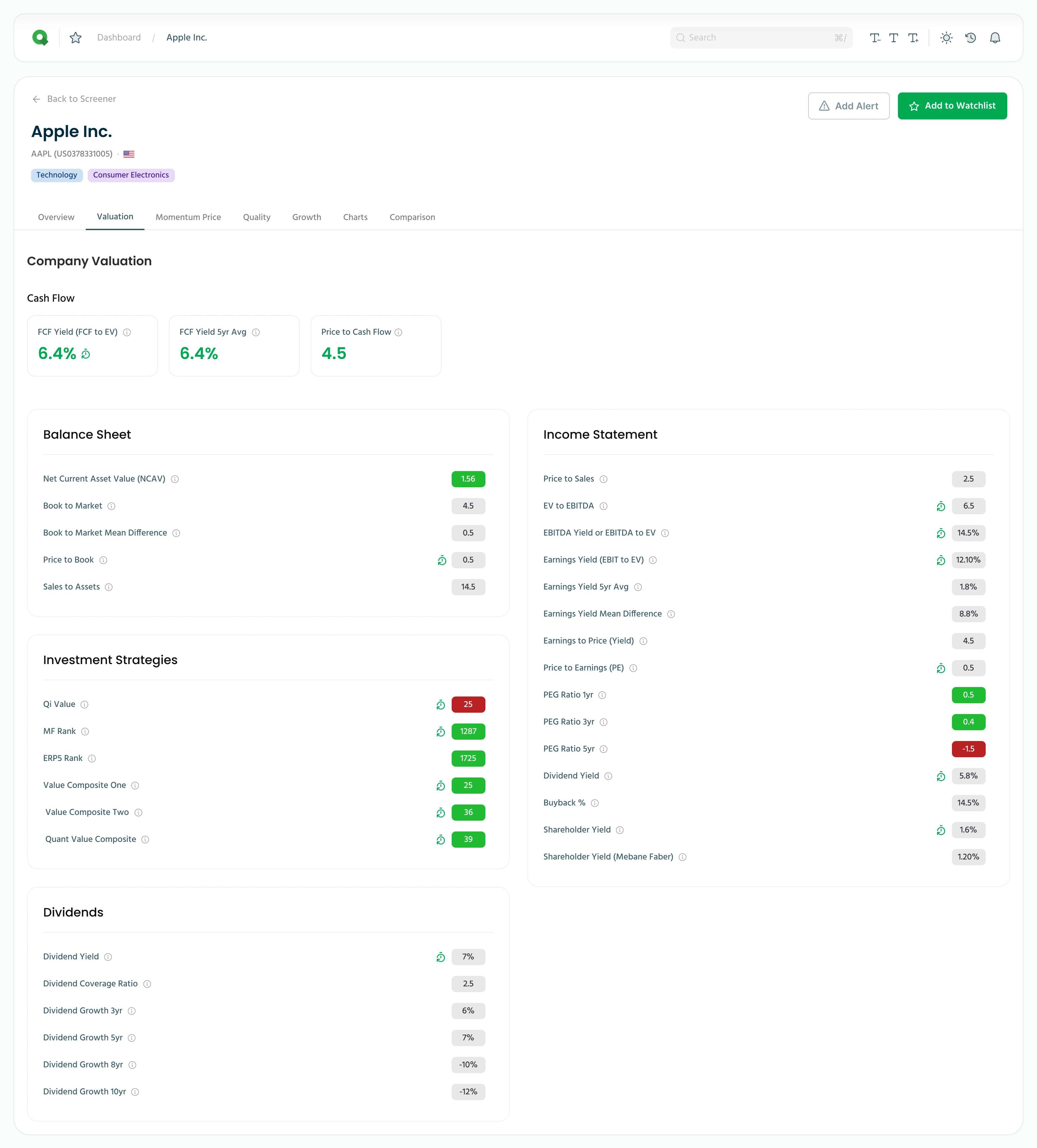Open the Charts tab
Image resolution: width=1037 pixels, height=1148 pixels.
tap(355, 218)
